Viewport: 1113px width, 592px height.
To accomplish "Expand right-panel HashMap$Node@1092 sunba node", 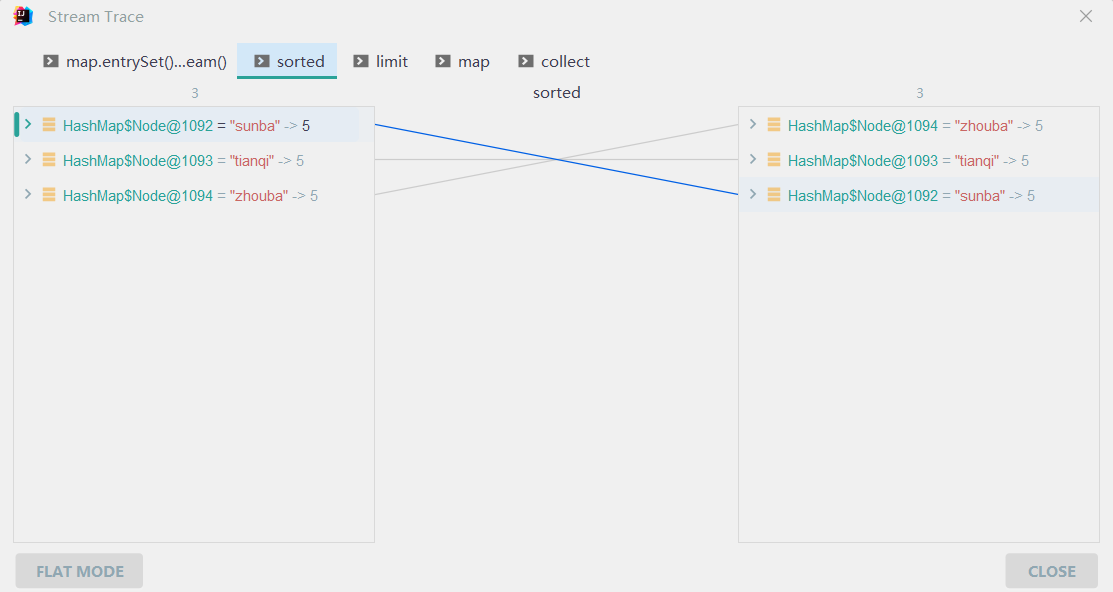I will (x=753, y=194).
